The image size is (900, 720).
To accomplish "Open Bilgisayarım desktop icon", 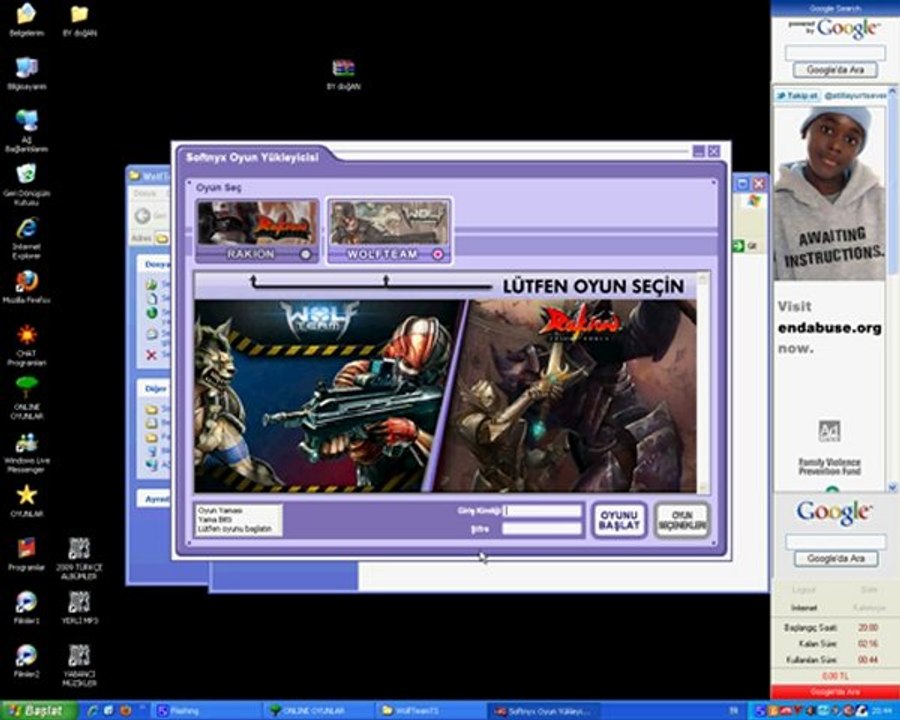I will click(26, 73).
